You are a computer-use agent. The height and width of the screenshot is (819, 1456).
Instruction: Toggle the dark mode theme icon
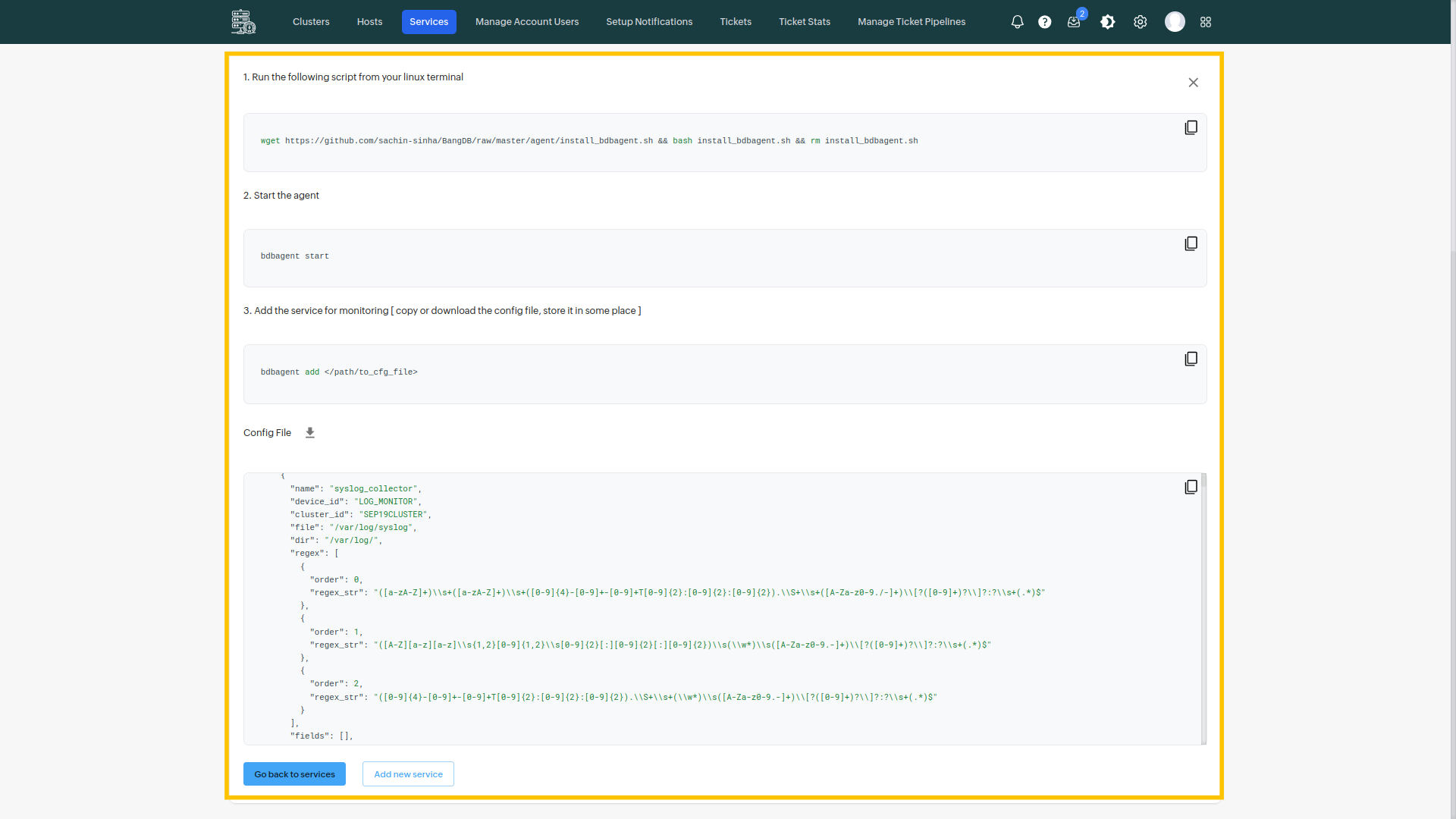(x=1108, y=22)
